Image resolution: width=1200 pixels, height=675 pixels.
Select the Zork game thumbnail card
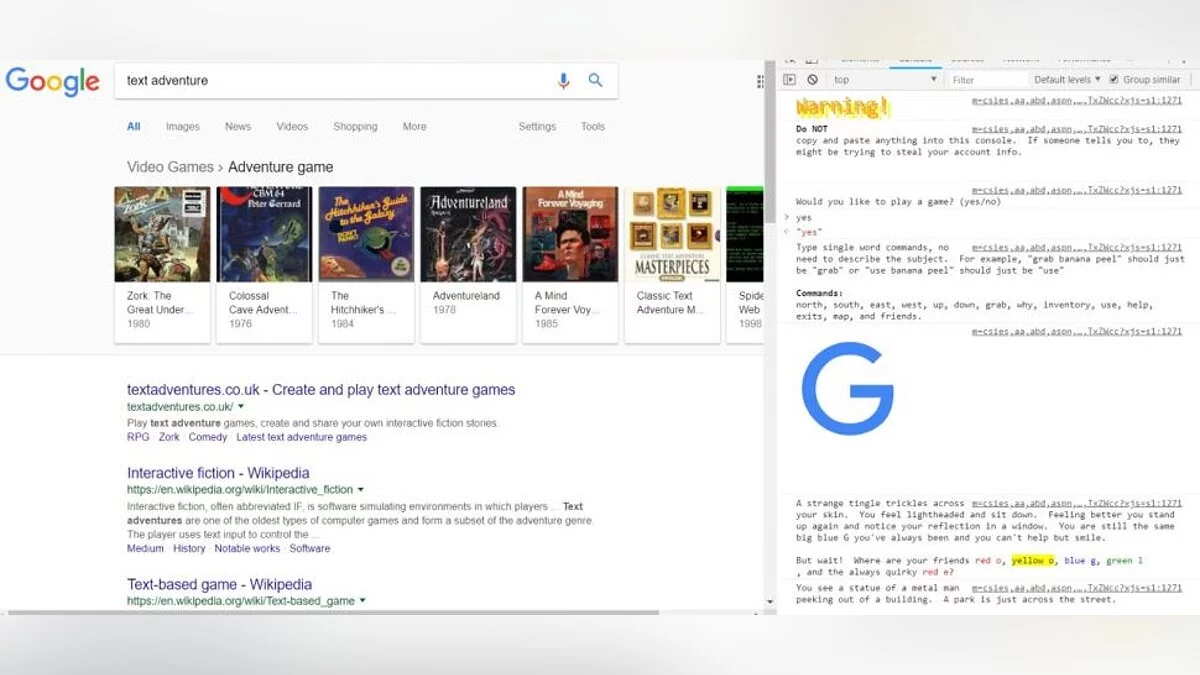[x=162, y=264]
